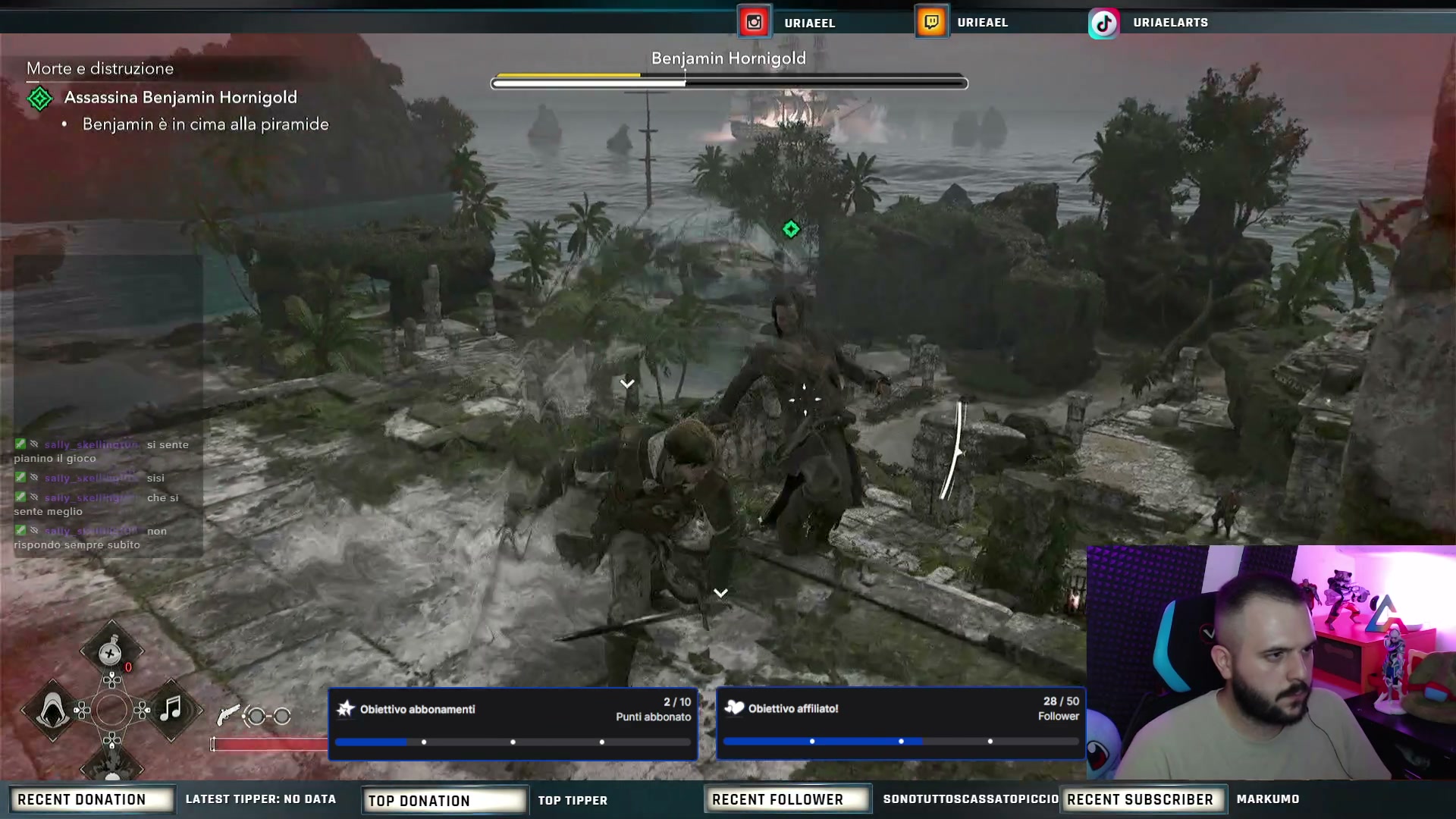Select the assassin hood slot on weapon wheel
Image resolution: width=1456 pixels, height=819 pixels.
tap(52, 711)
